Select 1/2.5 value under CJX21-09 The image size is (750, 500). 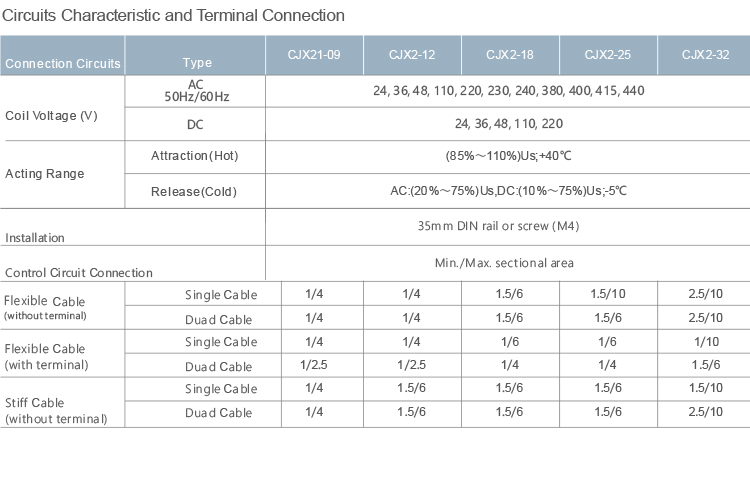coord(314,365)
